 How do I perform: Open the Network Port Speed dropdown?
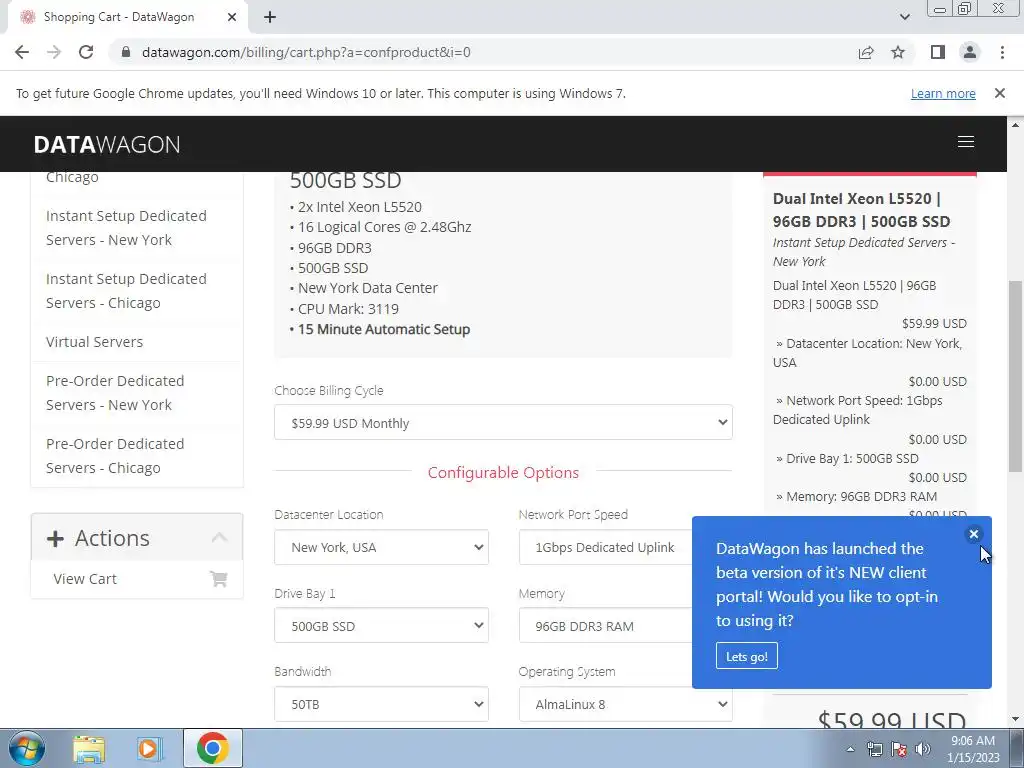pos(605,547)
